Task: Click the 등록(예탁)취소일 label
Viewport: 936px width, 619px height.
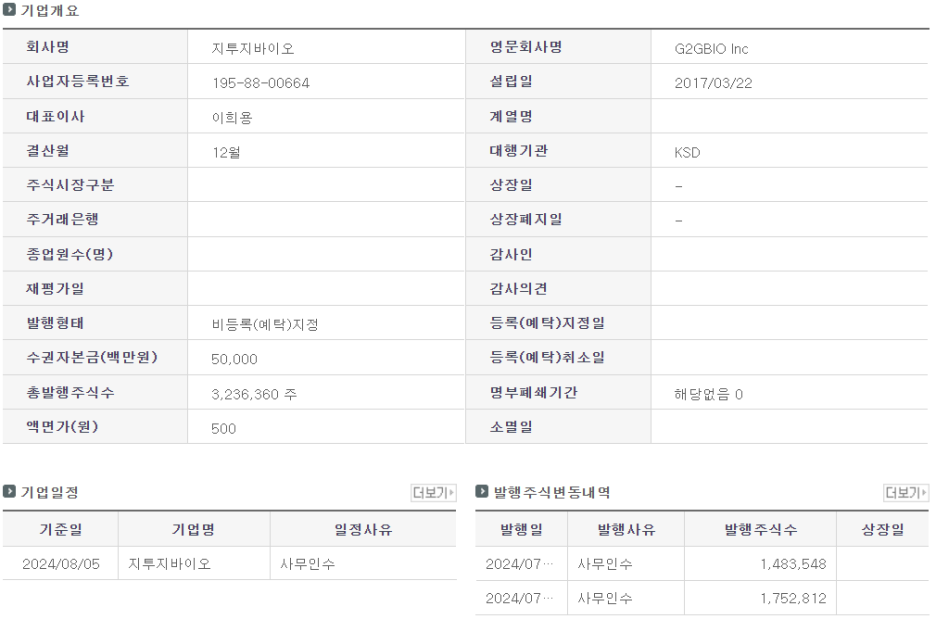Action: pyautogui.click(x=547, y=357)
